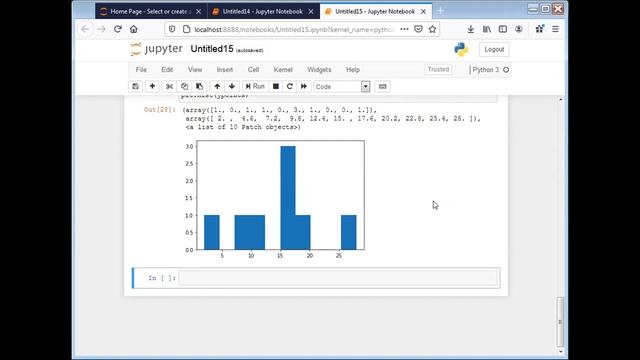Viewport: 640px width, 360px height.
Task: Open a new browser tab
Action: (440, 11)
